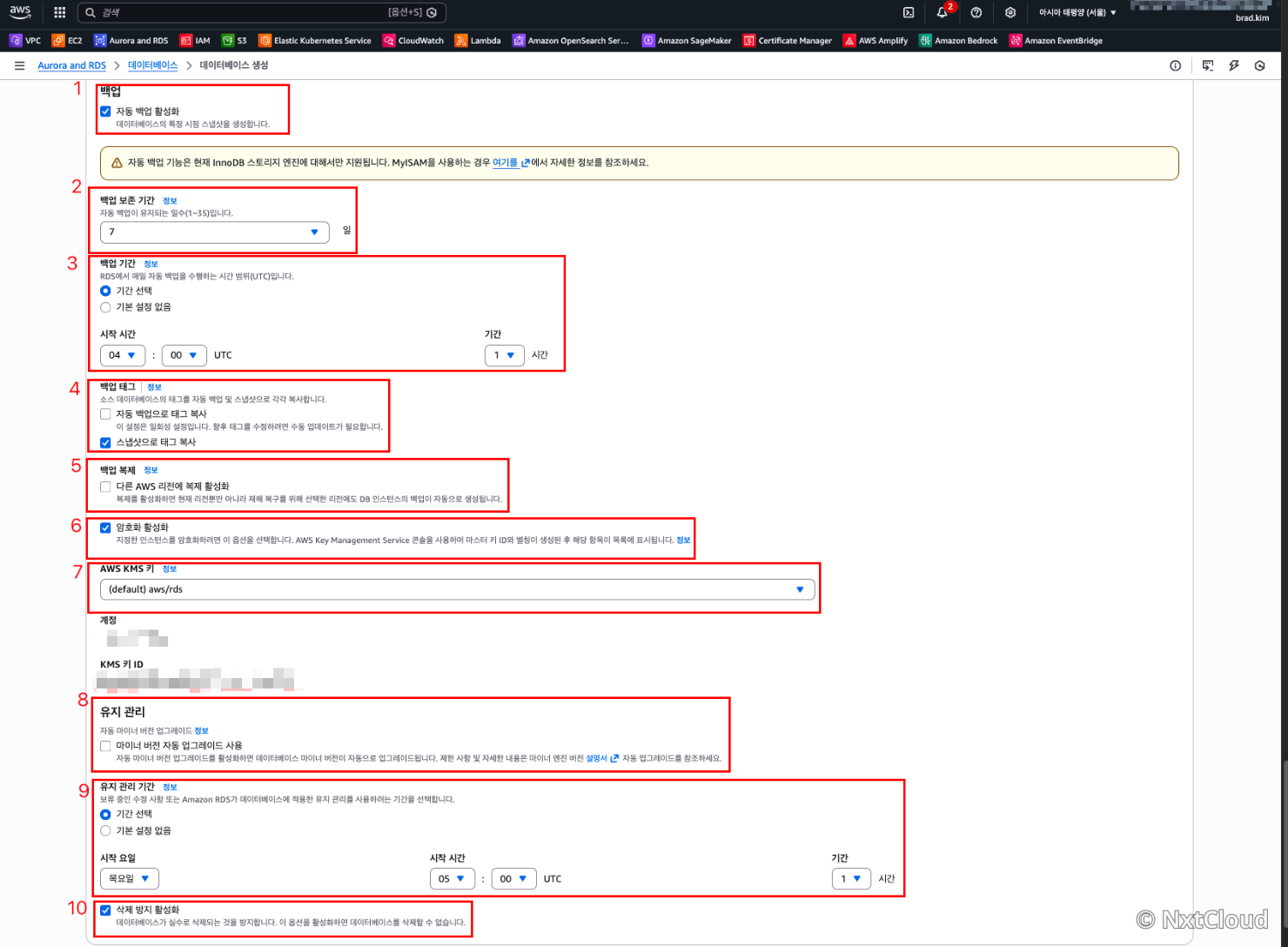Open the 정보 link after 암호화 활성화 description

(x=683, y=541)
